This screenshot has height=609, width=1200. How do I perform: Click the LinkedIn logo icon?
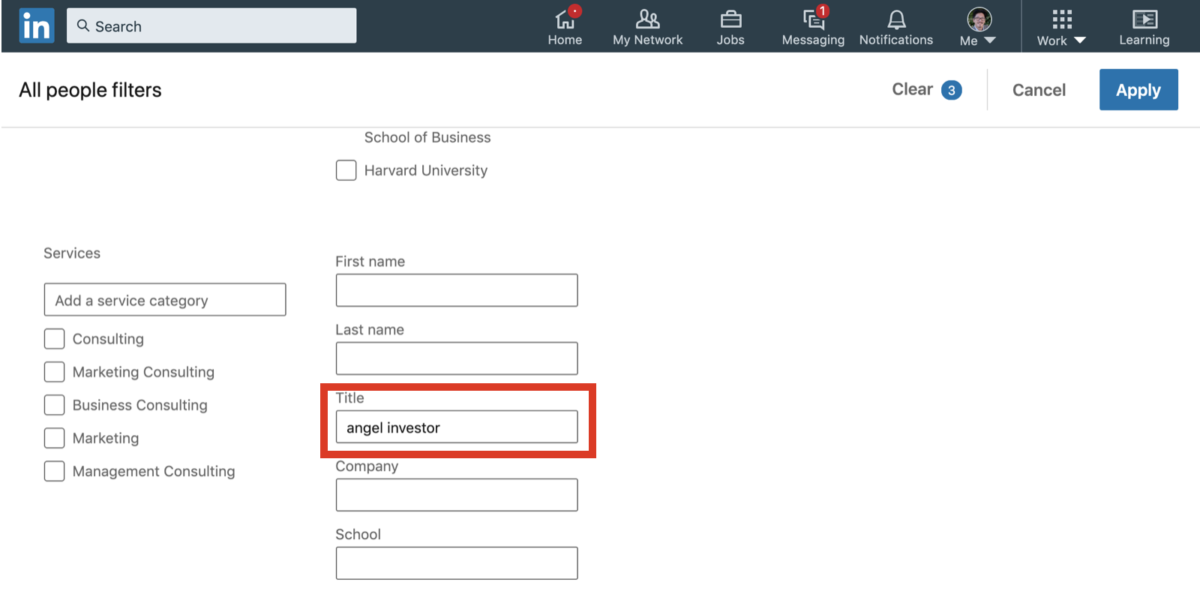click(36, 25)
